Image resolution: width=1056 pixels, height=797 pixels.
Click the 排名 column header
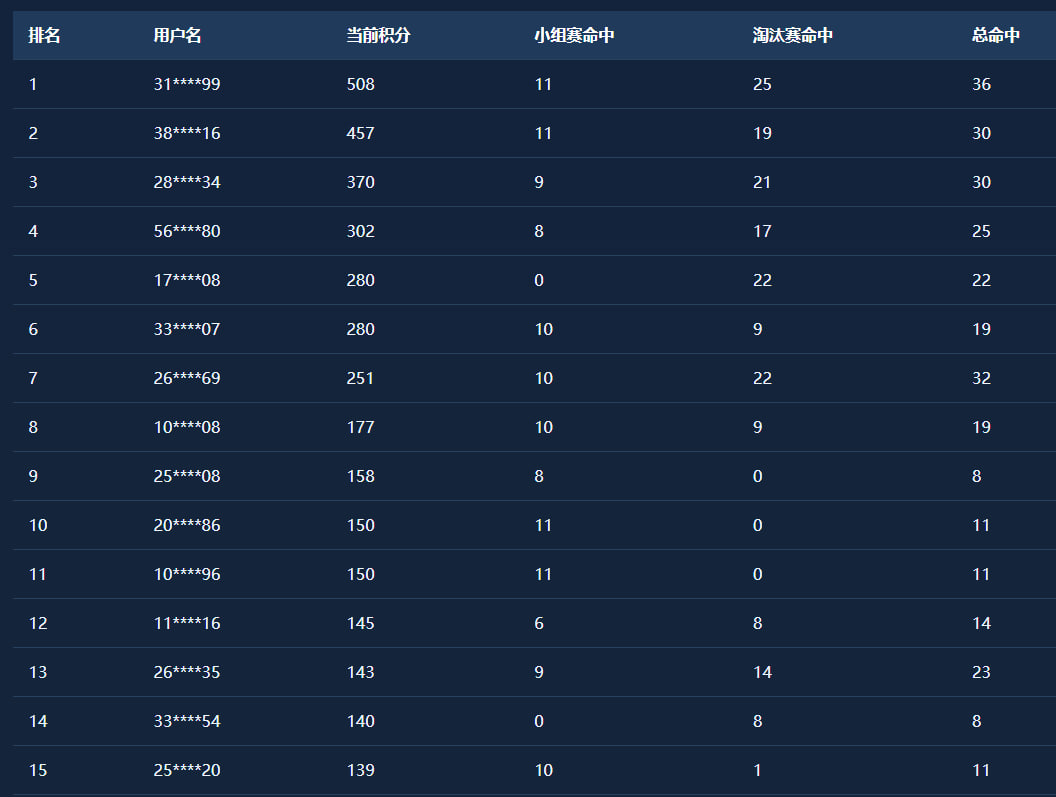click(x=44, y=35)
